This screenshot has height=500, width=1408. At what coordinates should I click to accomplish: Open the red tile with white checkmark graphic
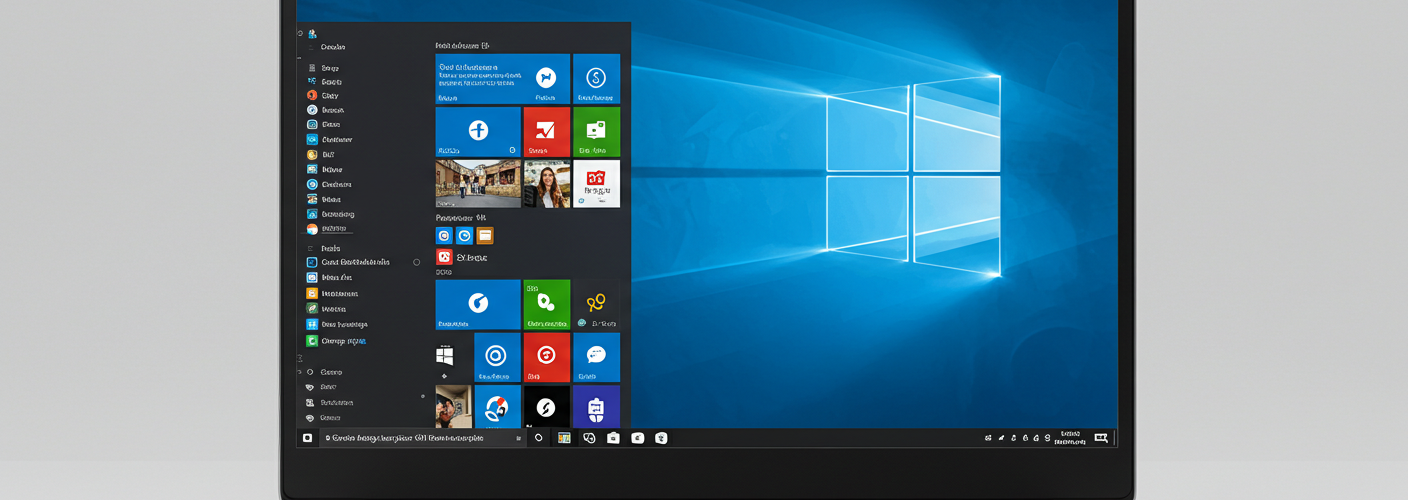[546, 131]
